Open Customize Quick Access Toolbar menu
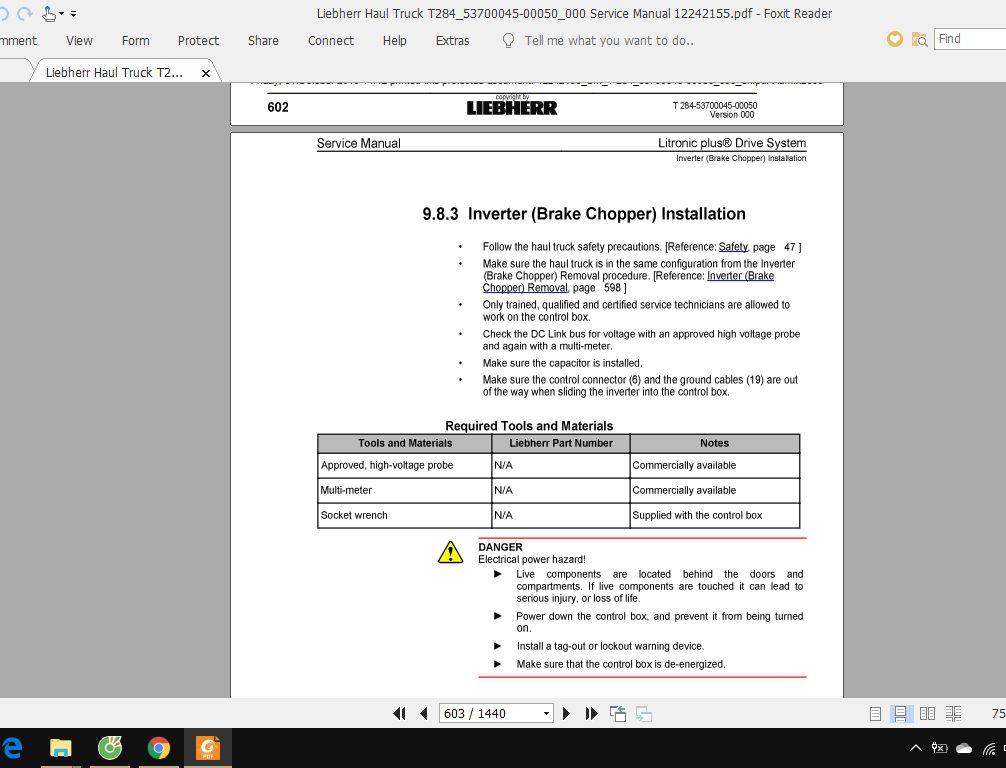1006x768 pixels. 73,13
